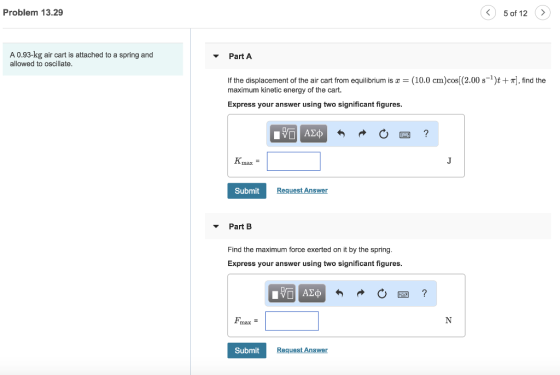The height and width of the screenshot is (375, 560).
Task: Collapse the Part B section
Action: 216,226
